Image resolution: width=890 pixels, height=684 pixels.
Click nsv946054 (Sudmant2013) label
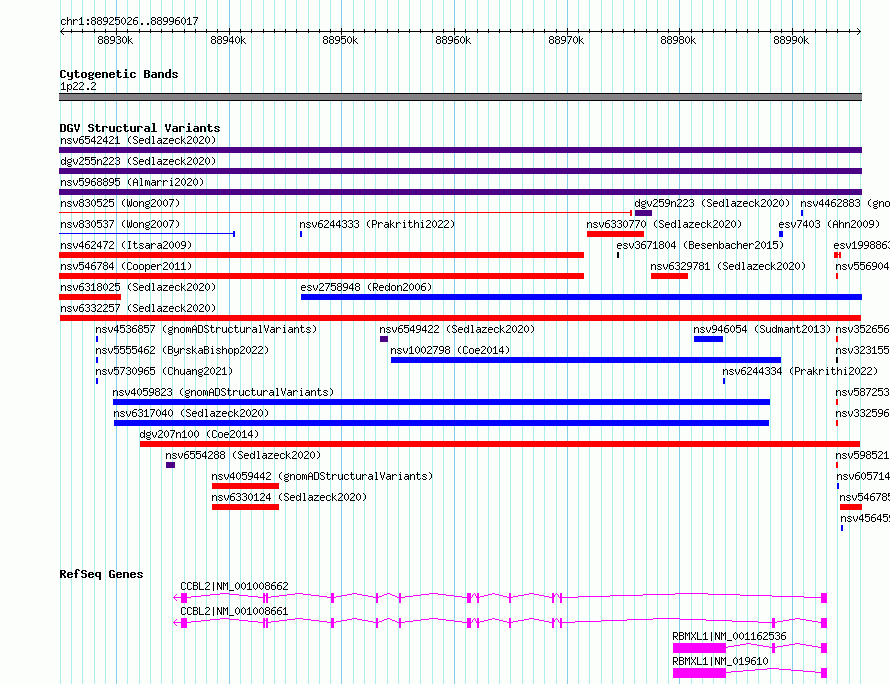[x=762, y=329]
